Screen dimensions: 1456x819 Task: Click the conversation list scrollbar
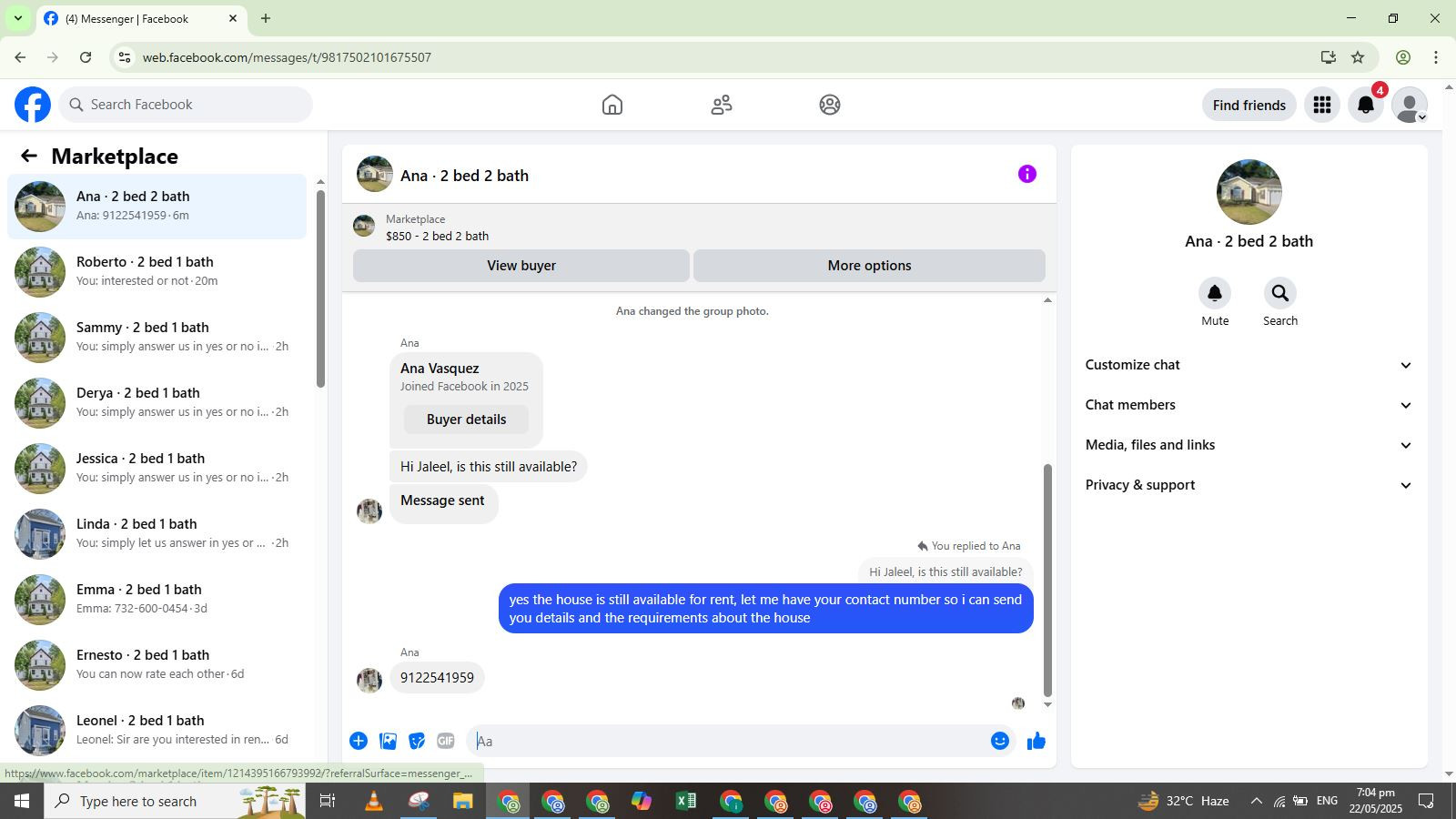tap(320, 289)
